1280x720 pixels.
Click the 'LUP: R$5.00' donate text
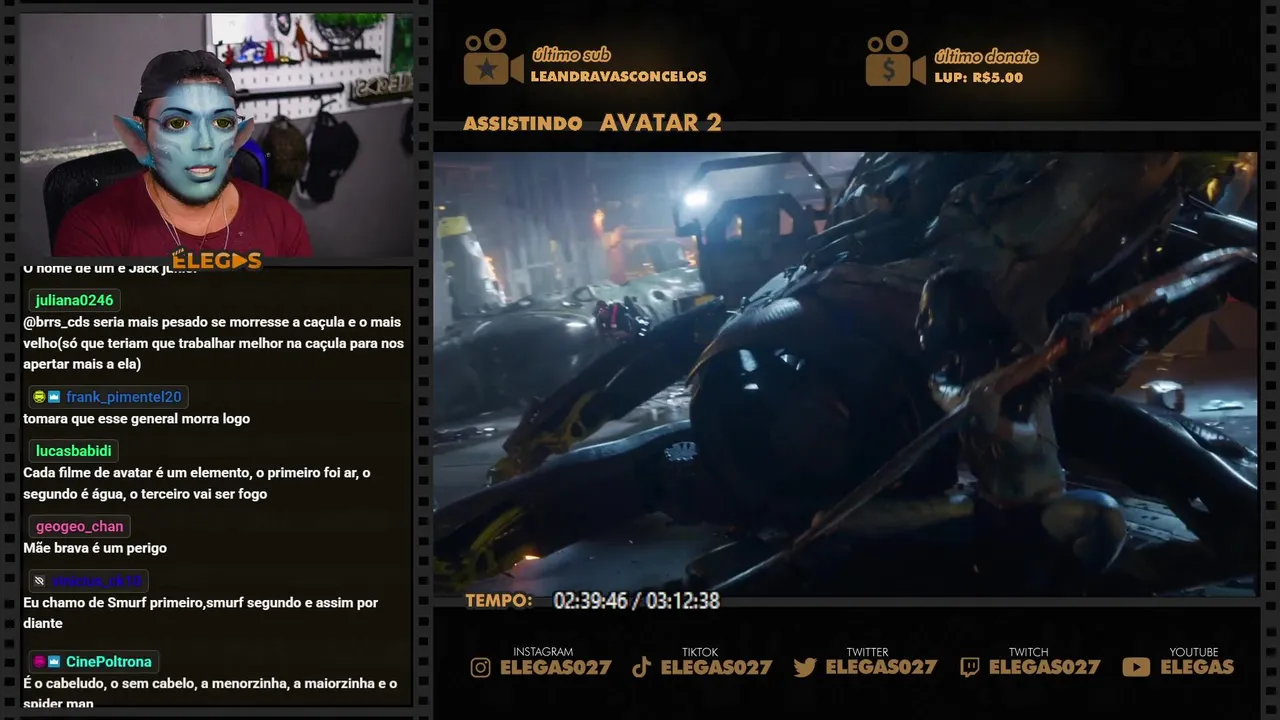point(979,78)
